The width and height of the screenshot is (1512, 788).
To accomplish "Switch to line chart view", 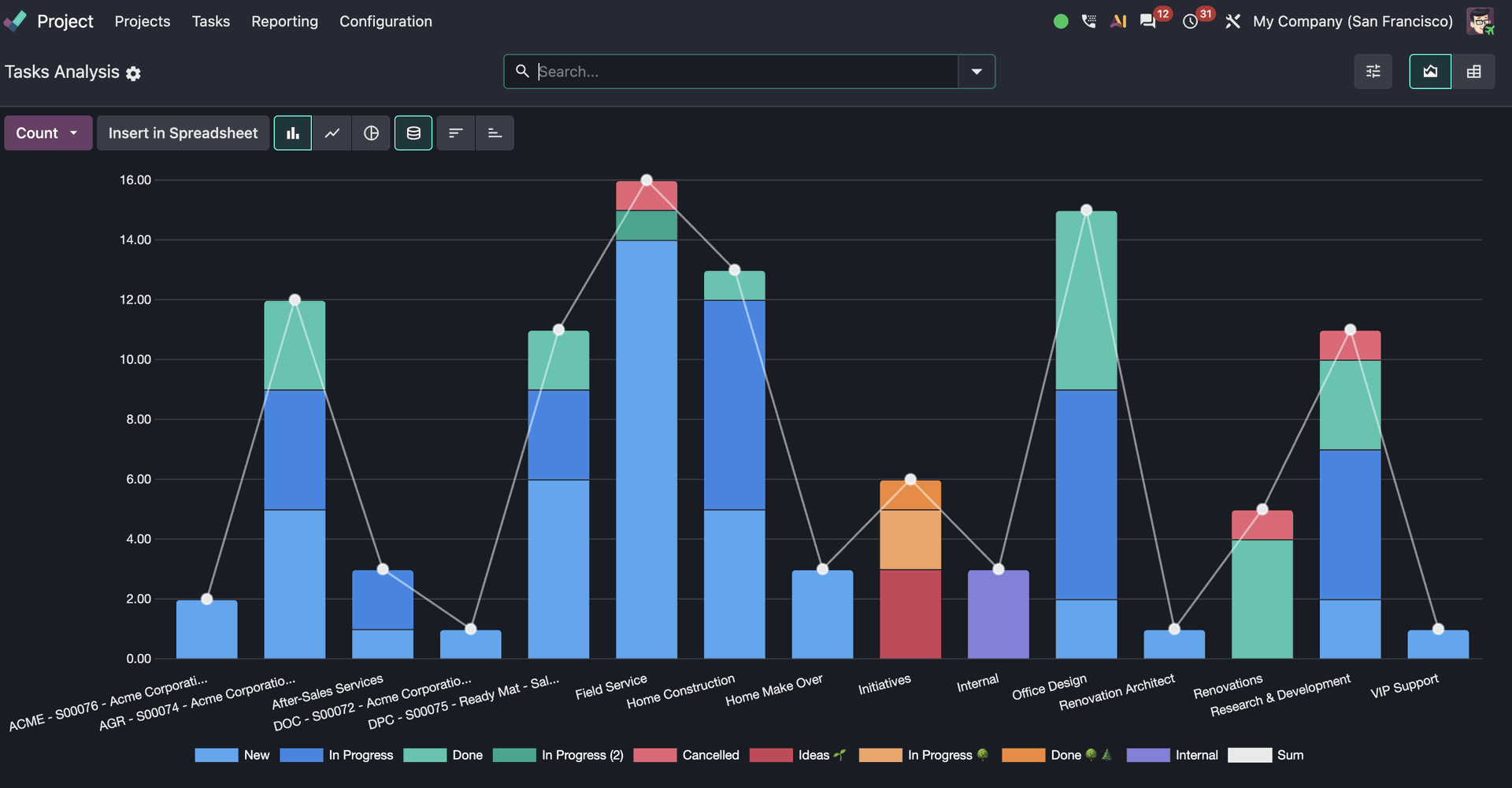I will [x=332, y=133].
